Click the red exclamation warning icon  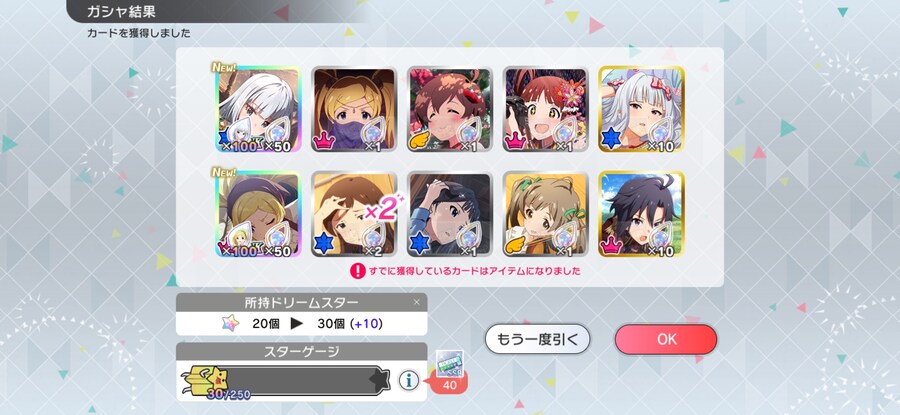(358, 270)
